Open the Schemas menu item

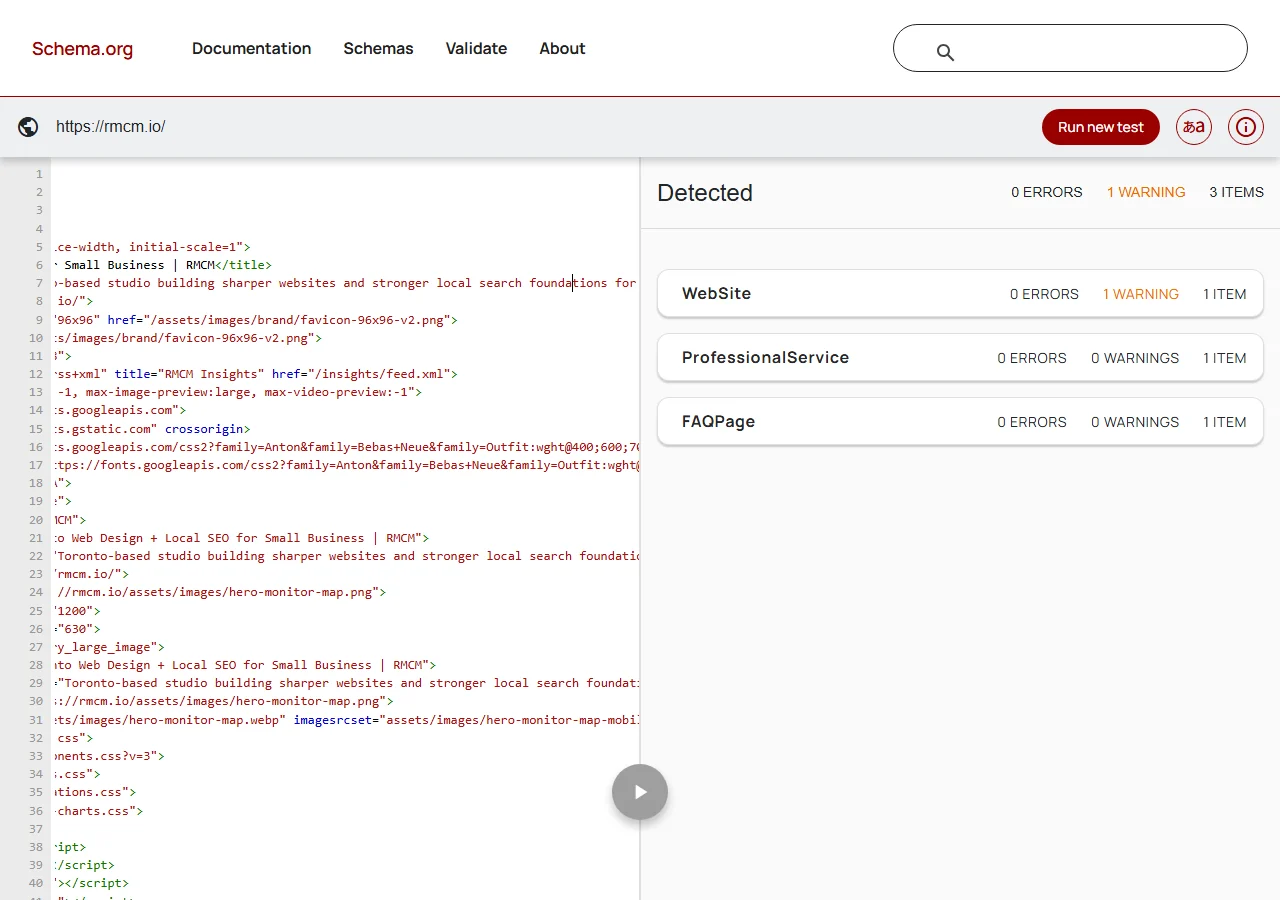pos(378,48)
